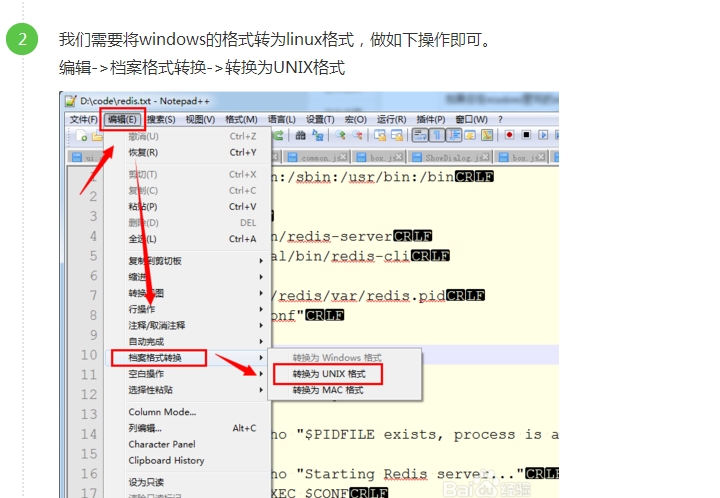Click the text "/redis-server" in editor
Viewport: 720px width, 498px height.
point(335,236)
